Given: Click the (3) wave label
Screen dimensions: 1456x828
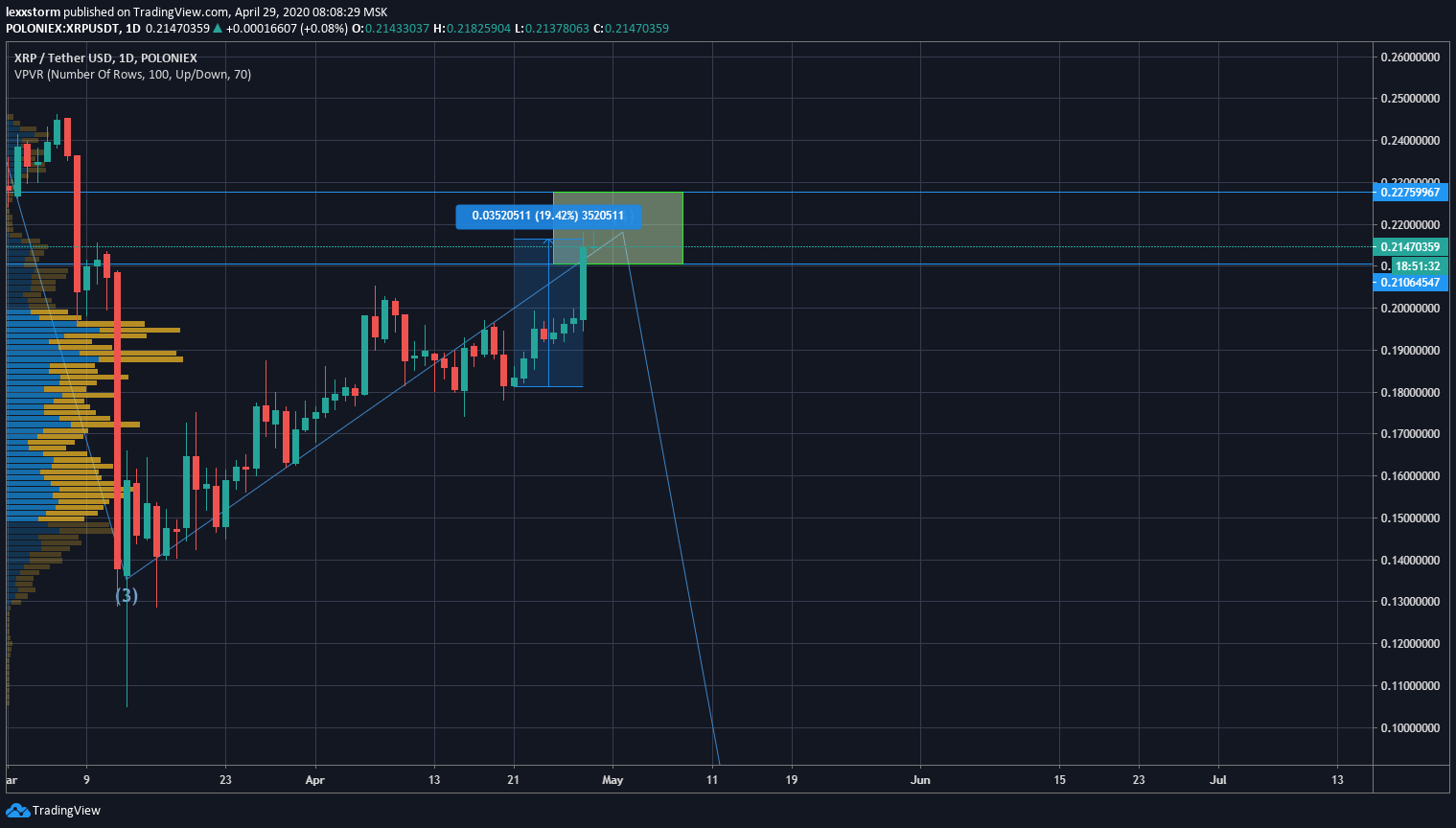Looking at the screenshot, I should pyautogui.click(x=127, y=596).
